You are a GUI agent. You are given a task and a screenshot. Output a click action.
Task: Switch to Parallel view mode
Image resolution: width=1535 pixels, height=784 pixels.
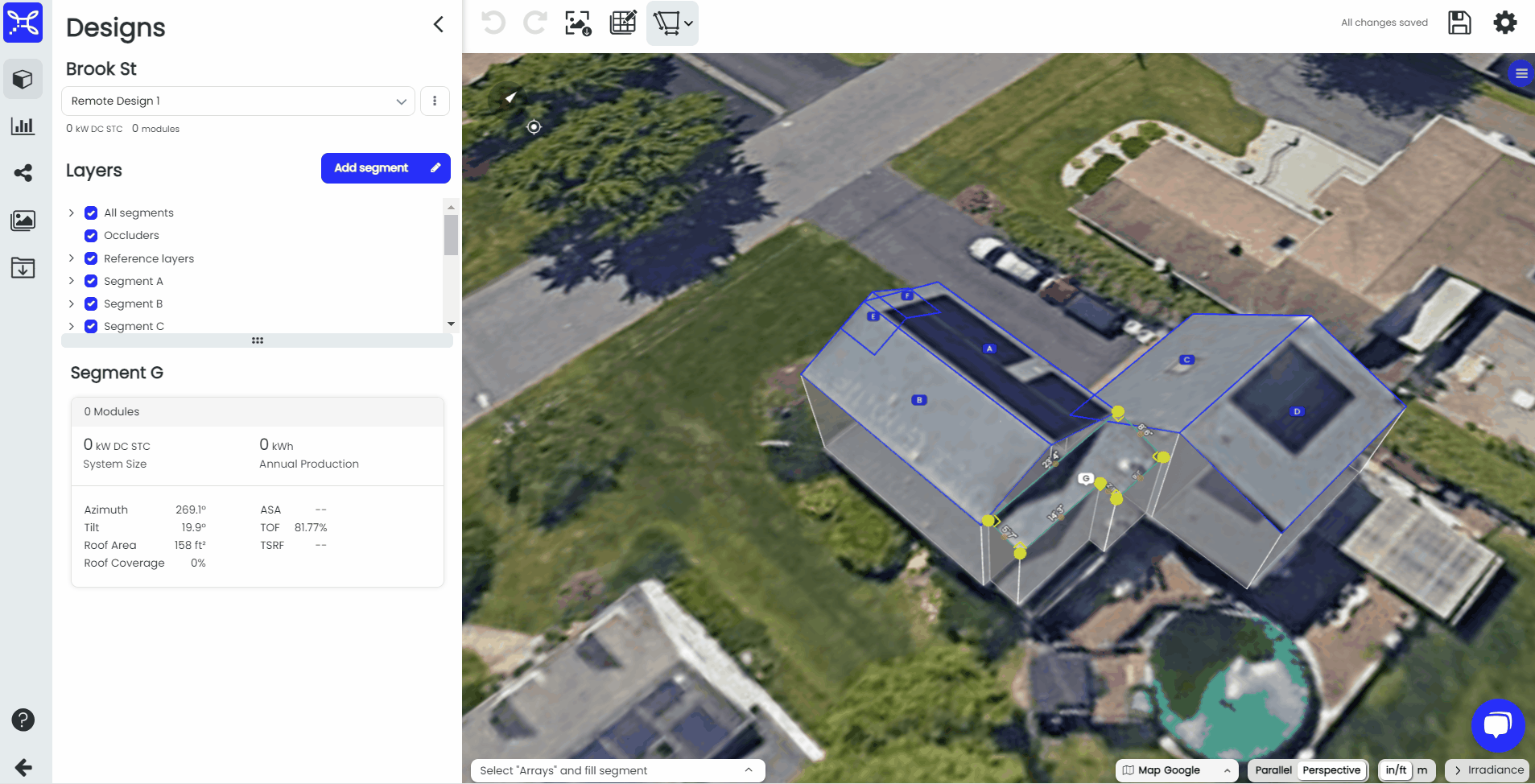coord(1273,770)
